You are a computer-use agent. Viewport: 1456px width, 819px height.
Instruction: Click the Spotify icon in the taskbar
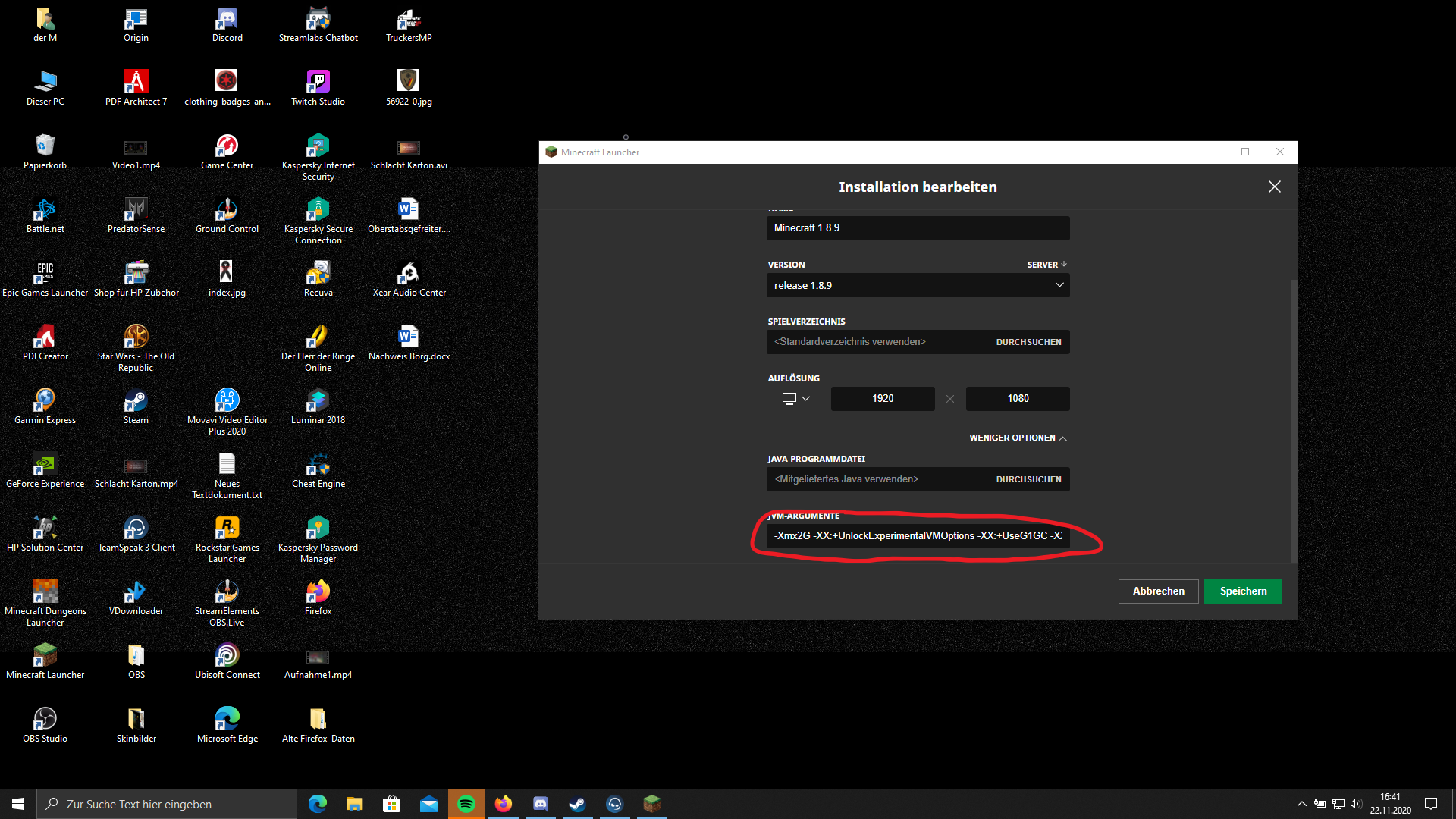[x=466, y=804]
